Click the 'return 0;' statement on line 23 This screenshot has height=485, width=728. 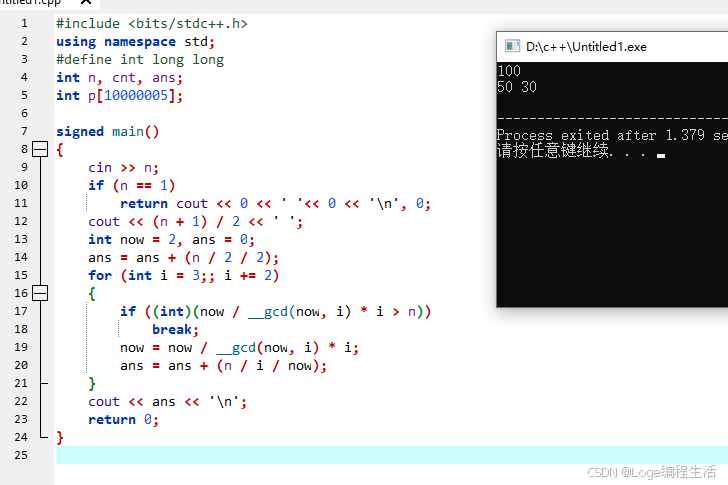[123, 420]
